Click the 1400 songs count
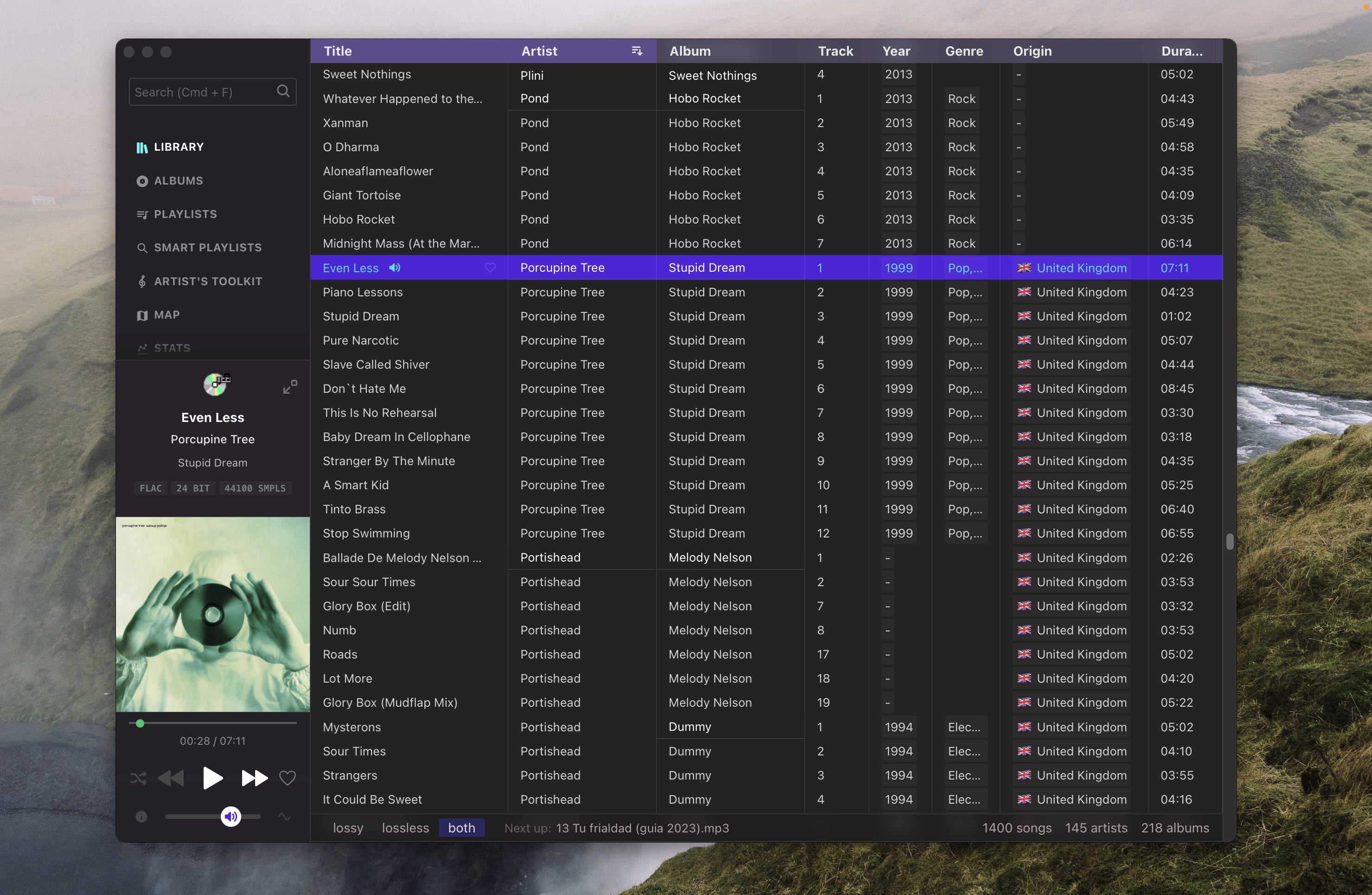The image size is (1372, 895). point(1017,828)
